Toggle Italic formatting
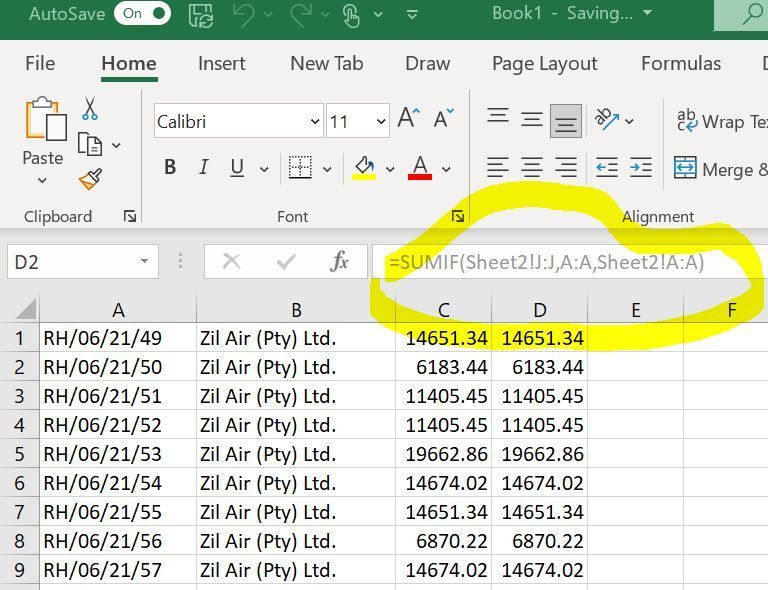 (204, 167)
